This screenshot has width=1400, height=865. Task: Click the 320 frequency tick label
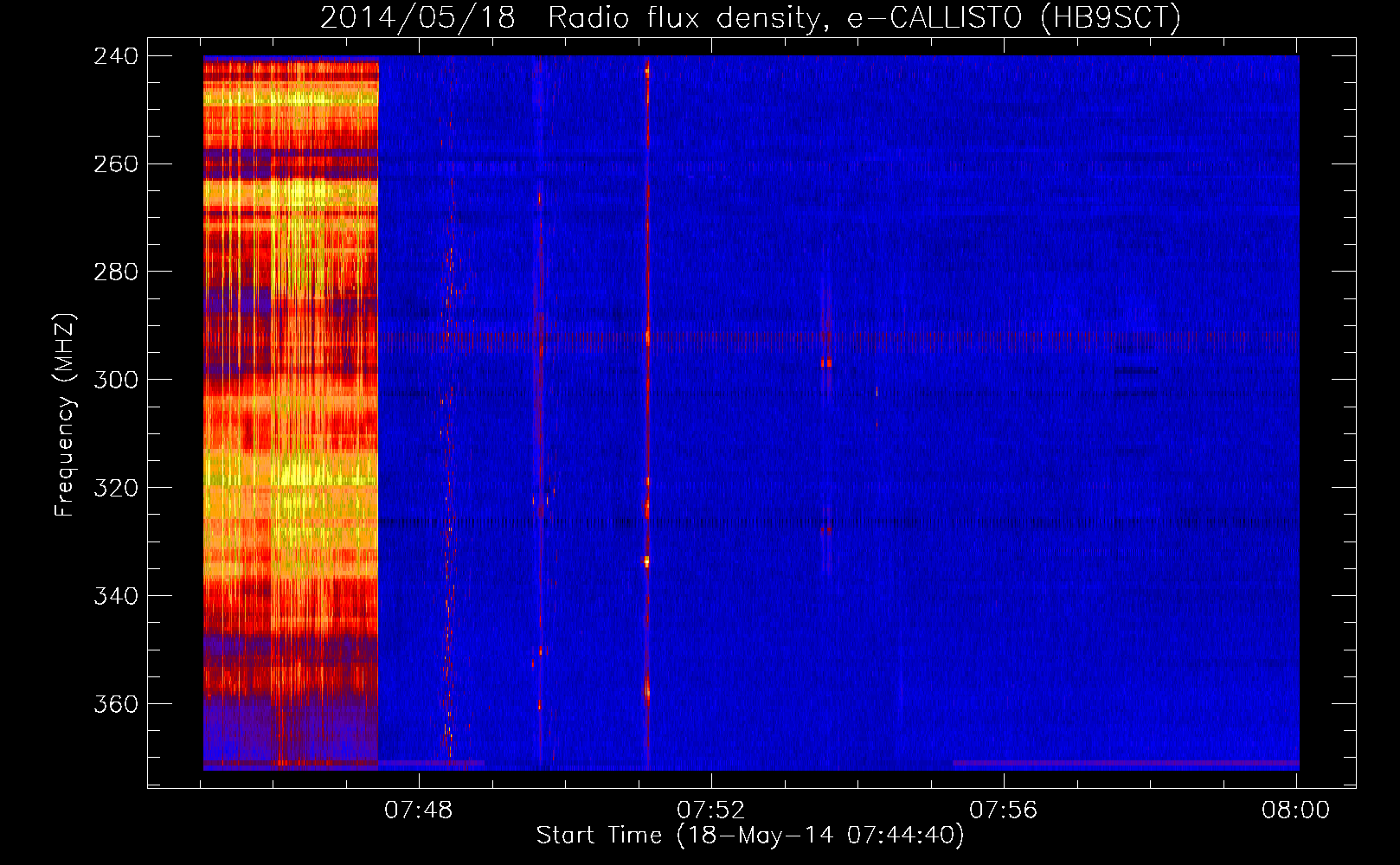[116, 489]
